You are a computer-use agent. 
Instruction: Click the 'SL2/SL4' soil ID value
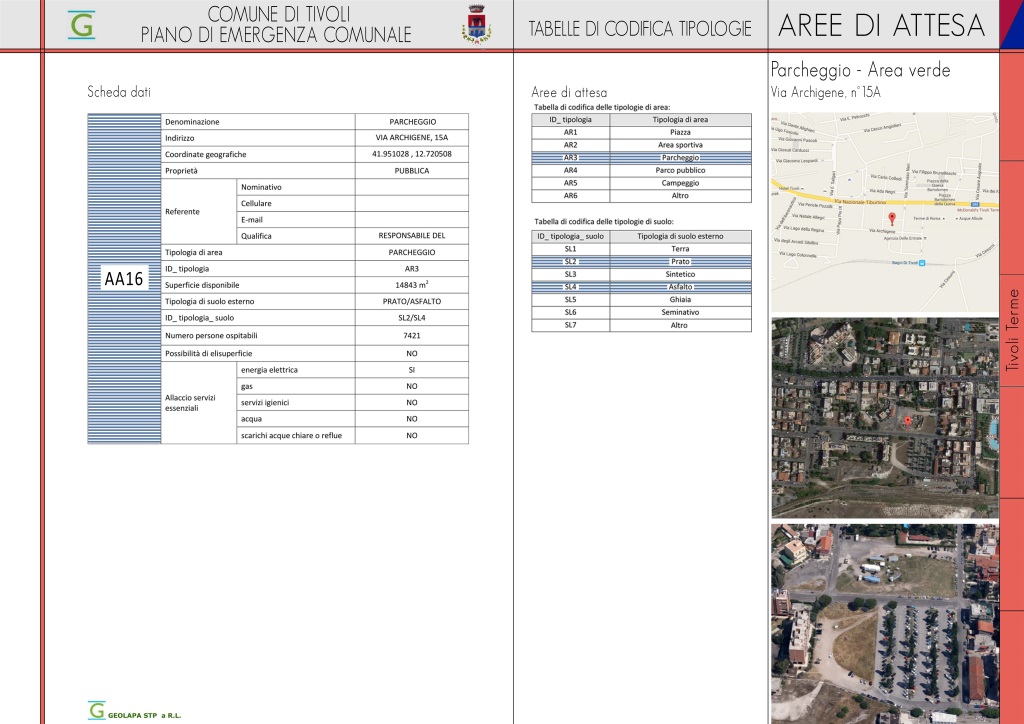tap(412, 317)
